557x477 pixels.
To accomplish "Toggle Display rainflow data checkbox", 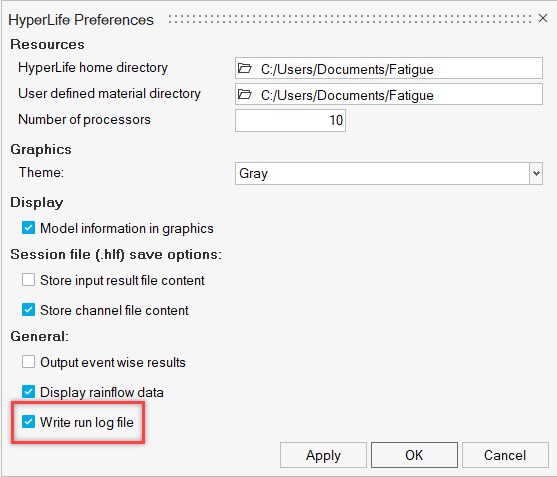I will point(28,392).
